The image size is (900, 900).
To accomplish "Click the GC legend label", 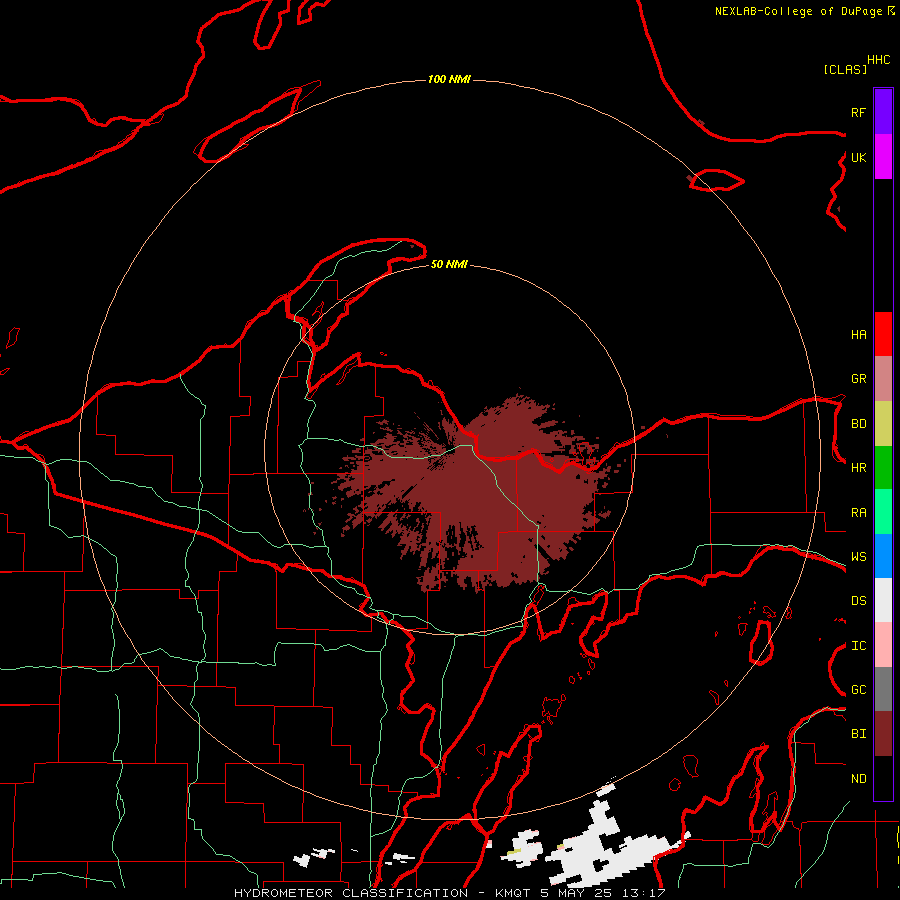I will 858,689.
